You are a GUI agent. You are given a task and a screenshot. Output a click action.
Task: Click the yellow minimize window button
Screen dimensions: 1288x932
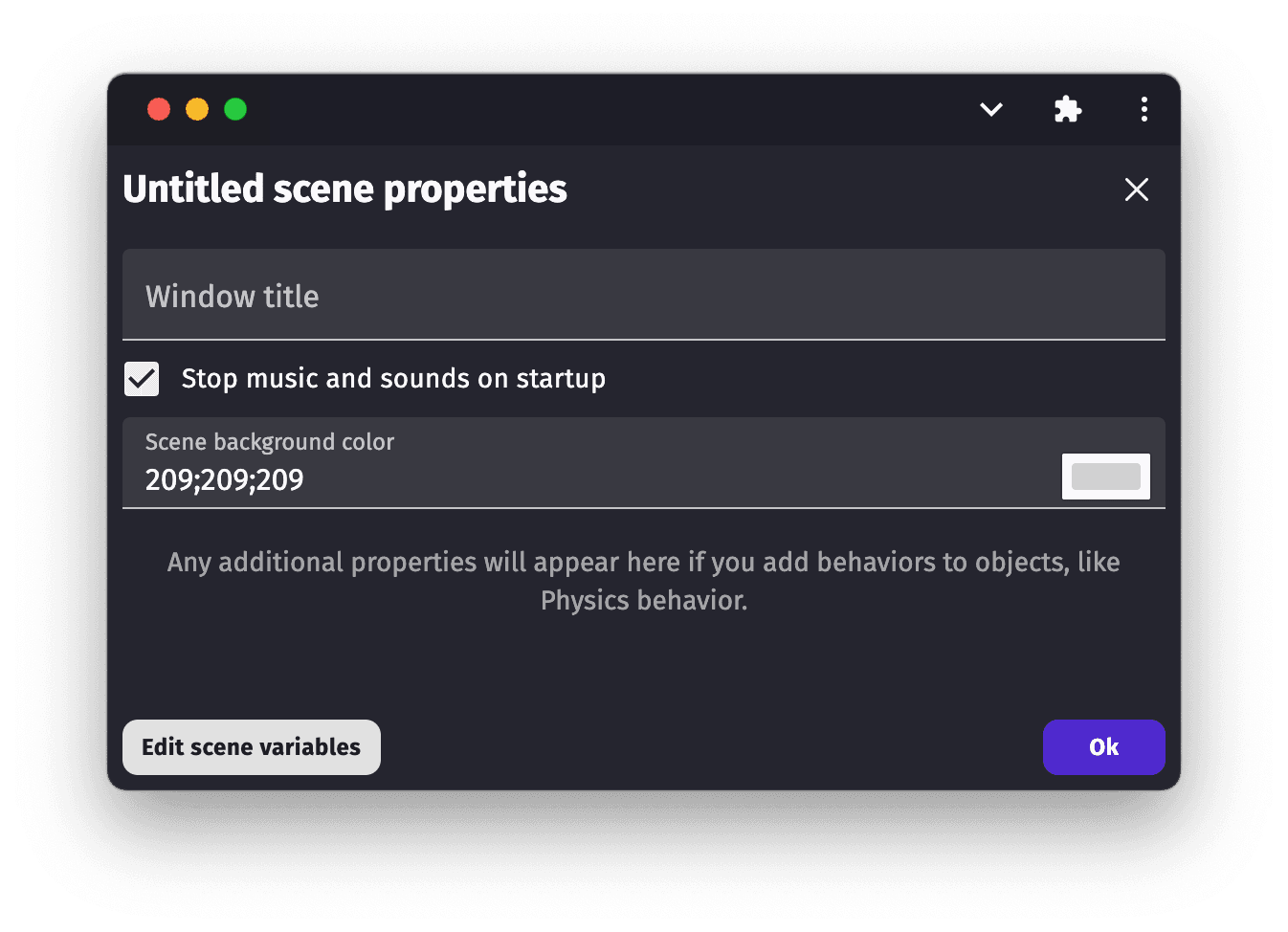click(197, 109)
